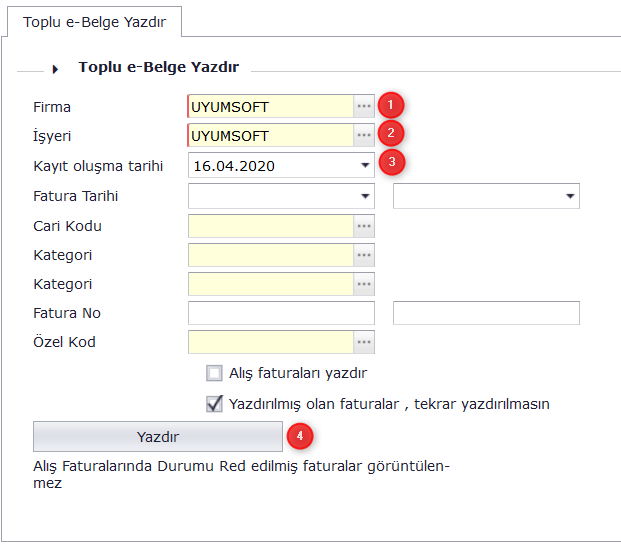Switch to the Toplu e-Belge Yazdır tab
Viewport: 621px width, 545px height.
click(95, 20)
